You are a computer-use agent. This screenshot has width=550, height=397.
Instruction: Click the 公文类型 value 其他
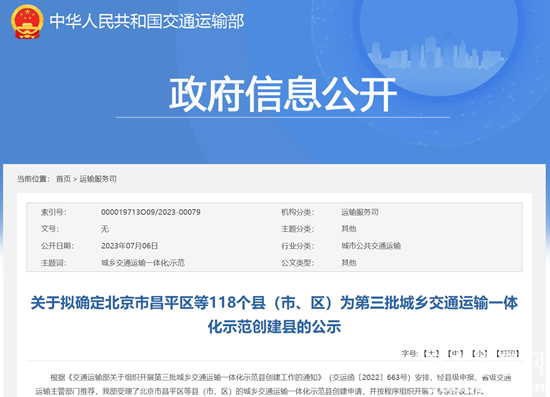(349, 263)
